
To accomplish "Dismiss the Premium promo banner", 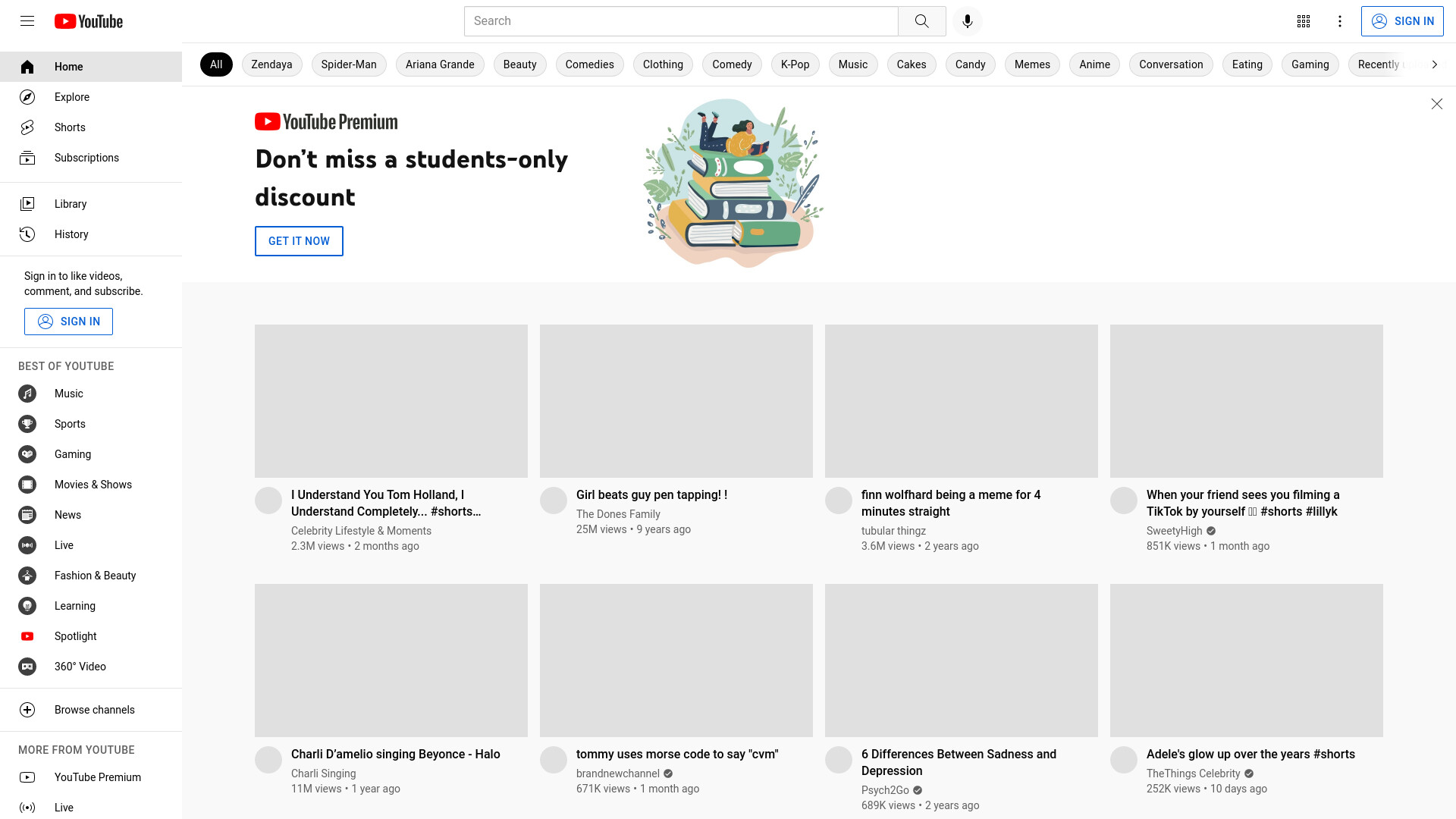I will tap(1436, 104).
